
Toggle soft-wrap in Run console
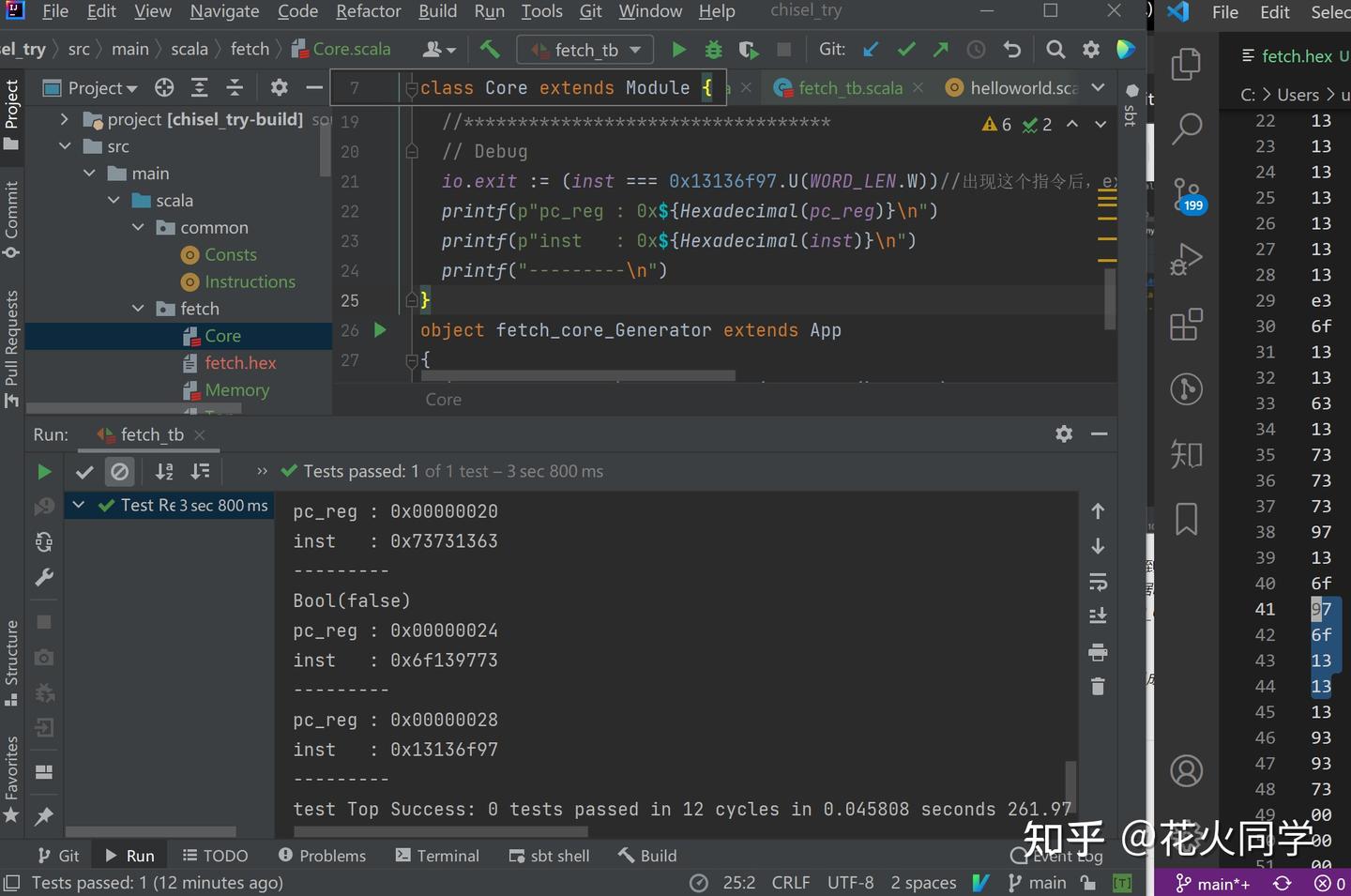(x=1098, y=582)
